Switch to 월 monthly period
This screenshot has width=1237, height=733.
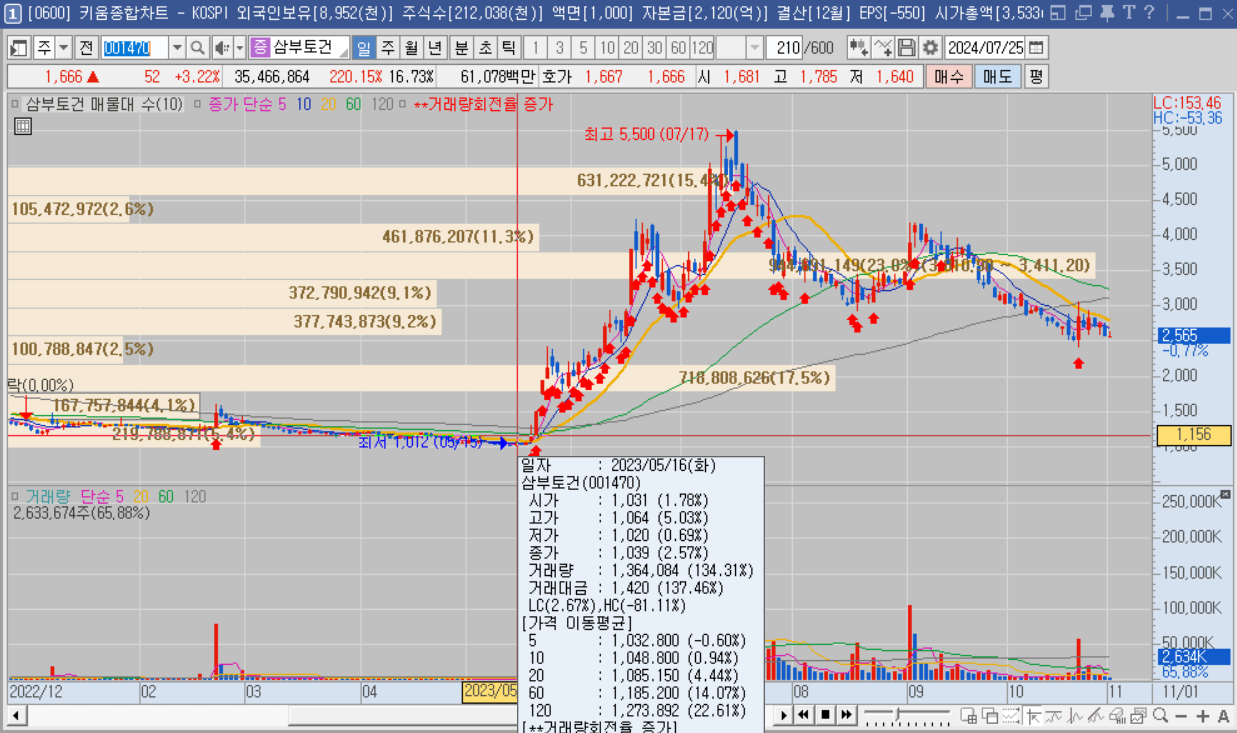point(411,48)
